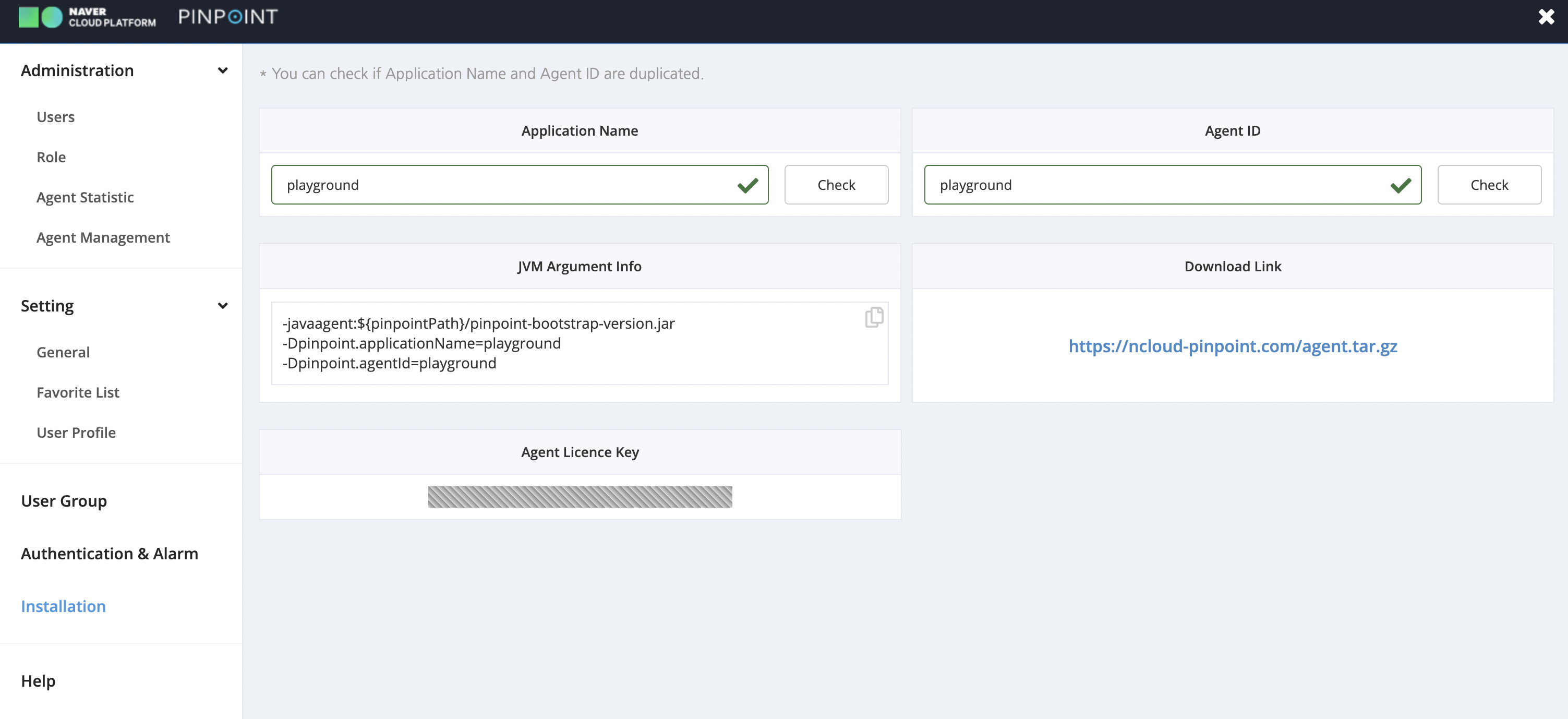Viewport: 1568px width, 719px height.
Task: Open the agent.tar.gz download link
Action: click(1233, 346)
